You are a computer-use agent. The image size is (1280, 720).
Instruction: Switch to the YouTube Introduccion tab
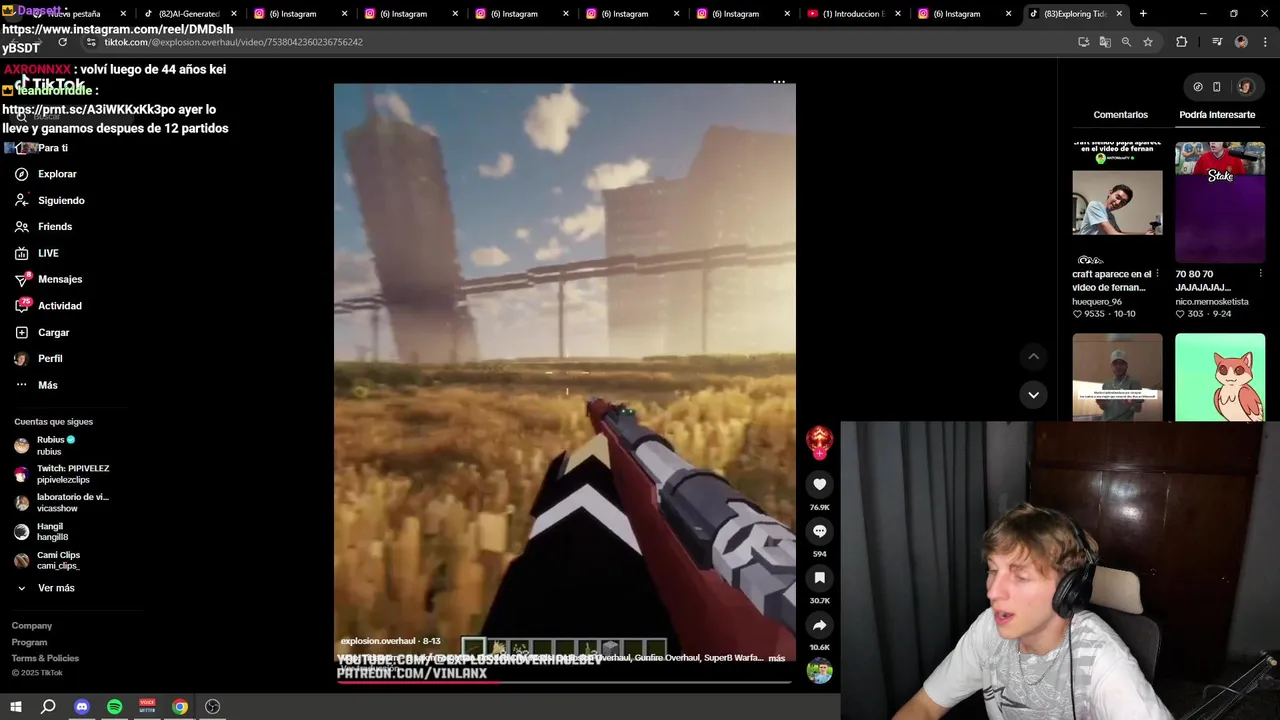click(x=852, y=14)
